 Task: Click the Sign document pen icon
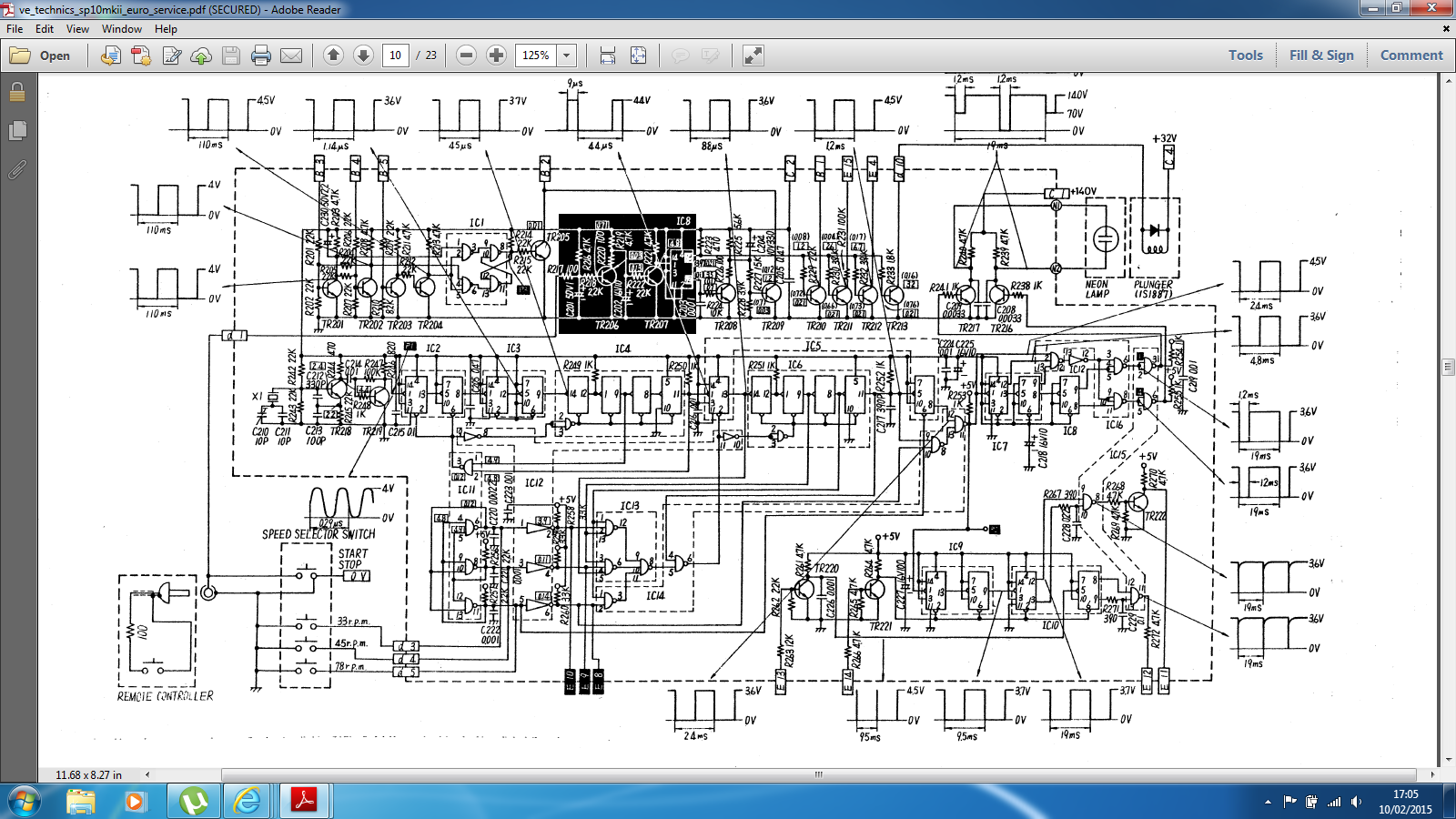[x=171, y=56]
